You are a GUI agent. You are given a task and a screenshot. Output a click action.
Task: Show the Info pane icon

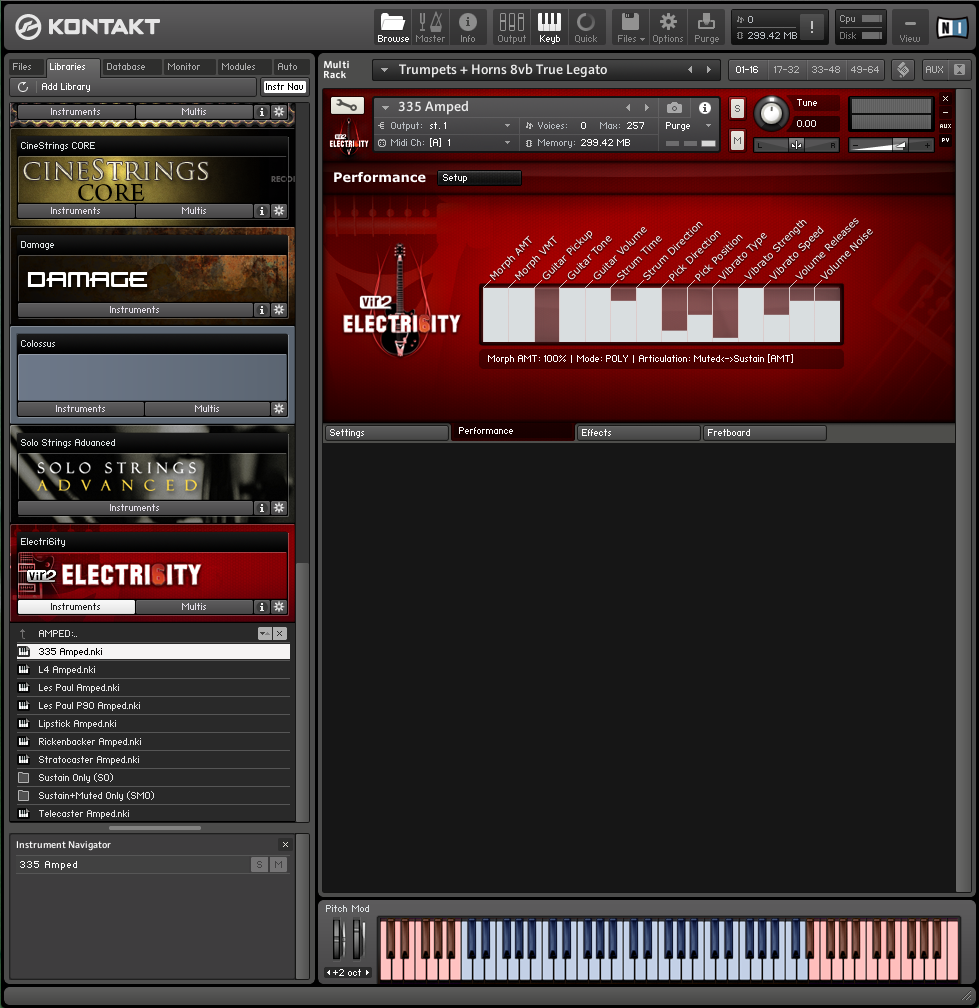tap(467, 28)
